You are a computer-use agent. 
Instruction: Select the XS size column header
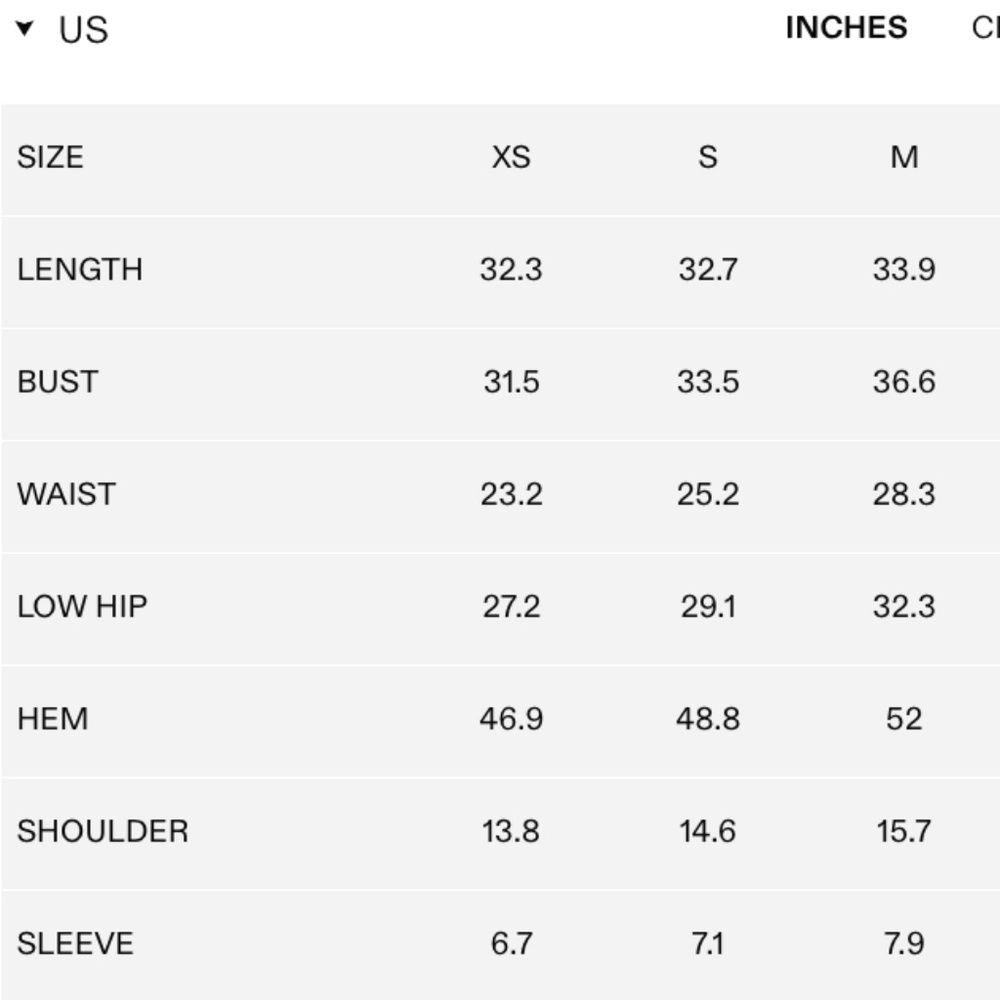[x=511, y=157]
